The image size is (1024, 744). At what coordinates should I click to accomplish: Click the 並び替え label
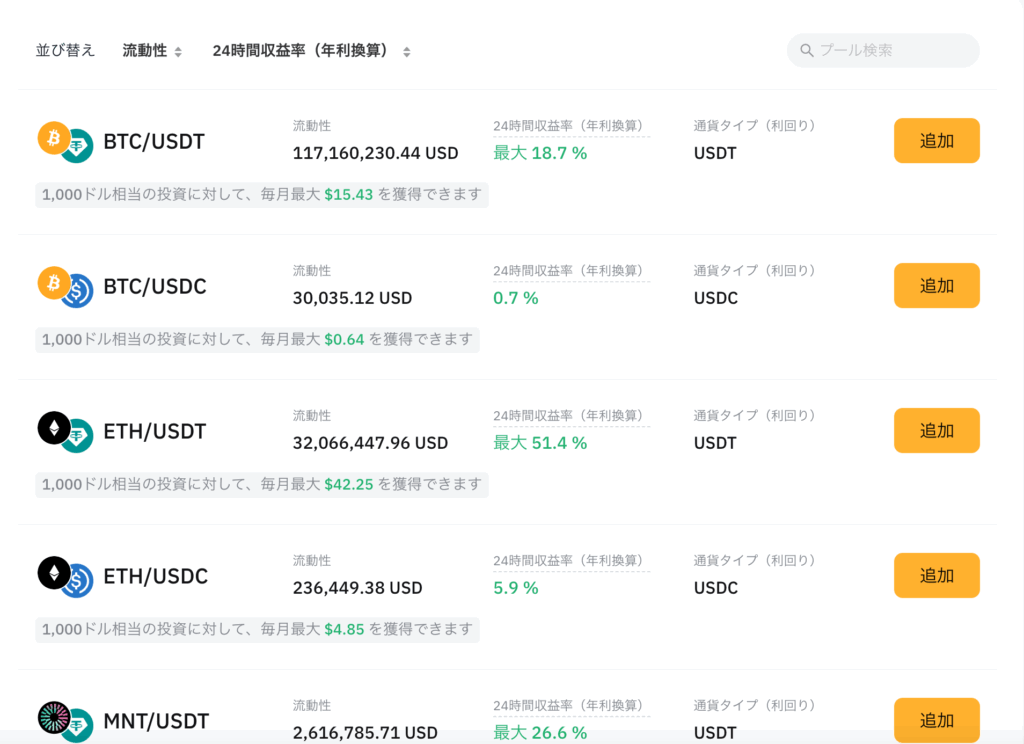[x=65, y=51]
